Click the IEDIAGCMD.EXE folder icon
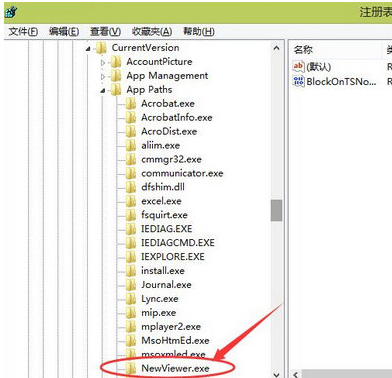Image resolution: width=392 pixels, height=378 pixels. click(131, 243)
